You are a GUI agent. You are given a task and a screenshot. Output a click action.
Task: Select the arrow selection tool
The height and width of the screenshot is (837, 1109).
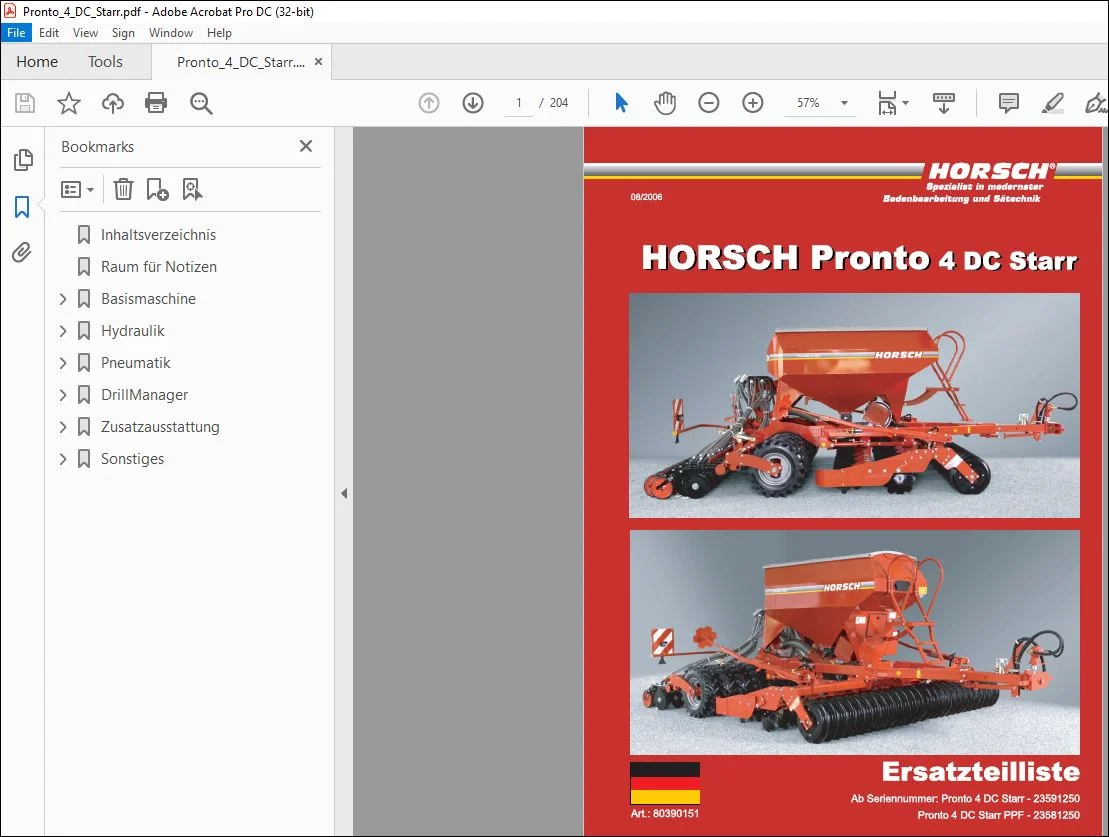[621, 103]
